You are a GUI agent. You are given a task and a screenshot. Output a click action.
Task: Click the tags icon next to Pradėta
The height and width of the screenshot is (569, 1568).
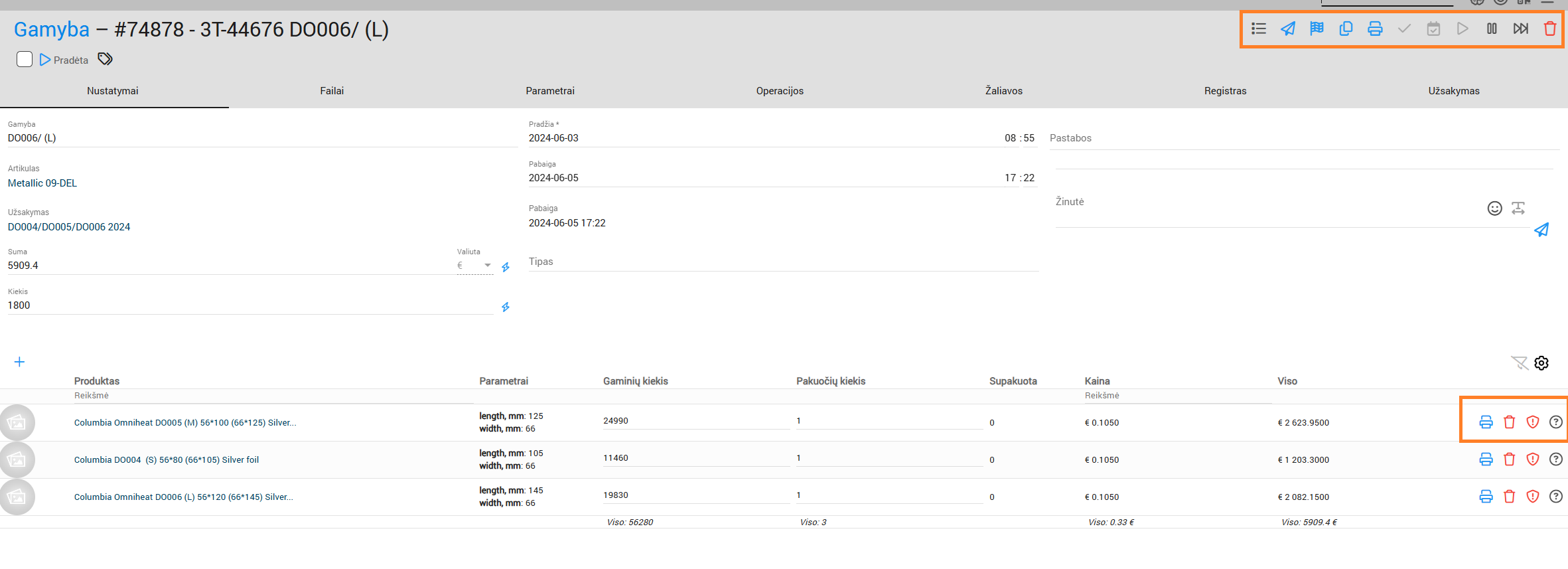click(105, 59)
